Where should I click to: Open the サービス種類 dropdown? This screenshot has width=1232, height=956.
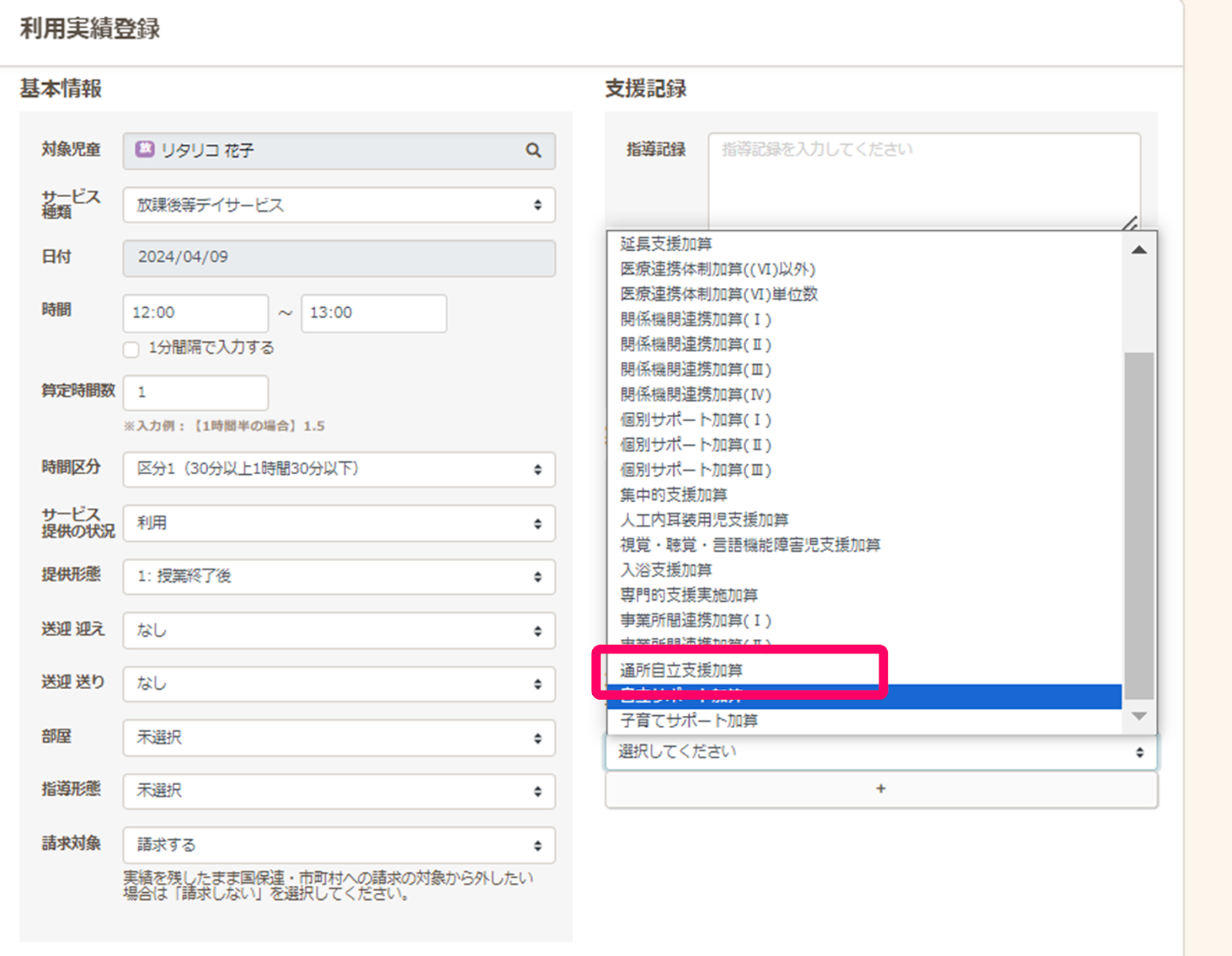click(339, 206)
